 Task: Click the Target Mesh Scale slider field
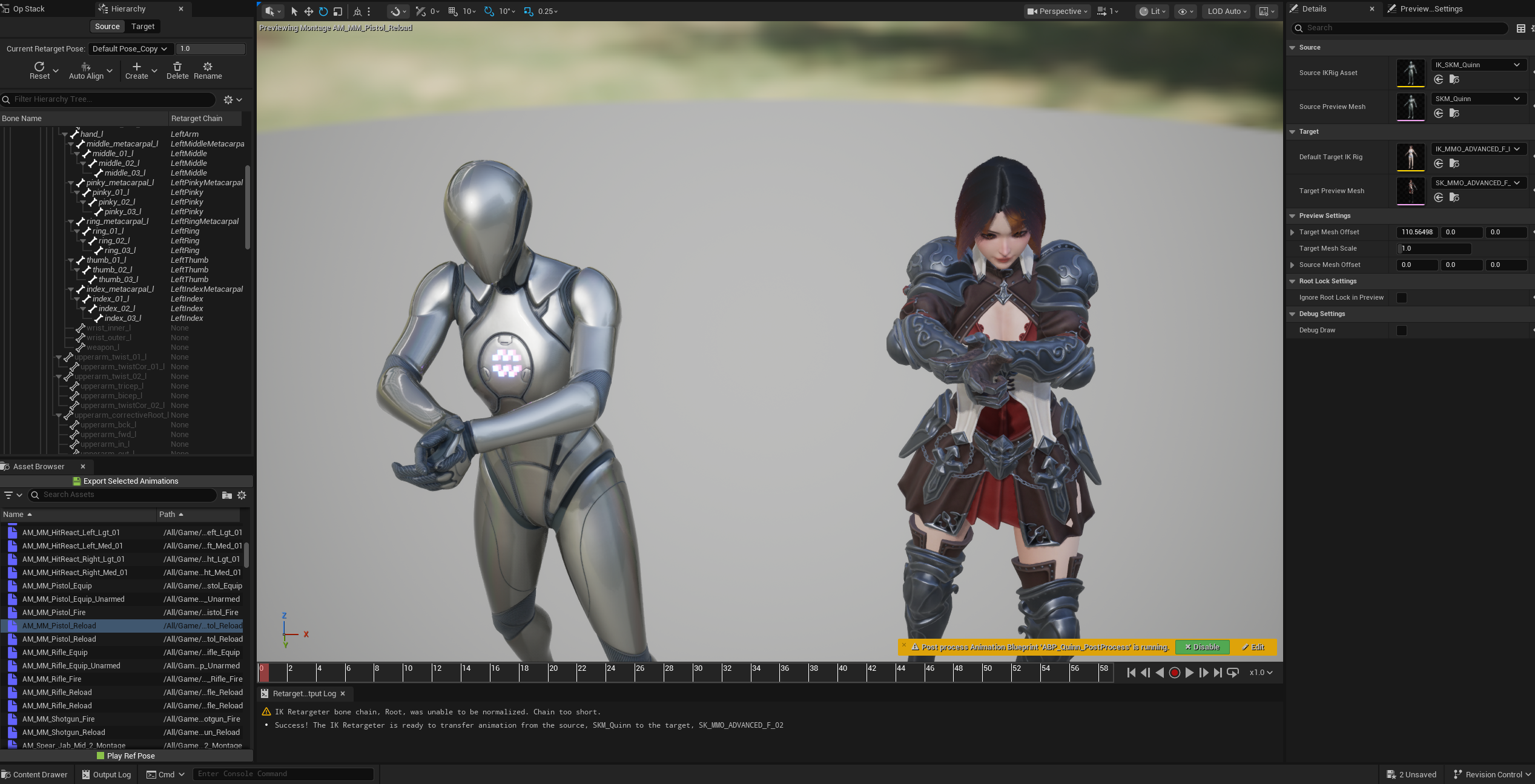point(1434,249)
